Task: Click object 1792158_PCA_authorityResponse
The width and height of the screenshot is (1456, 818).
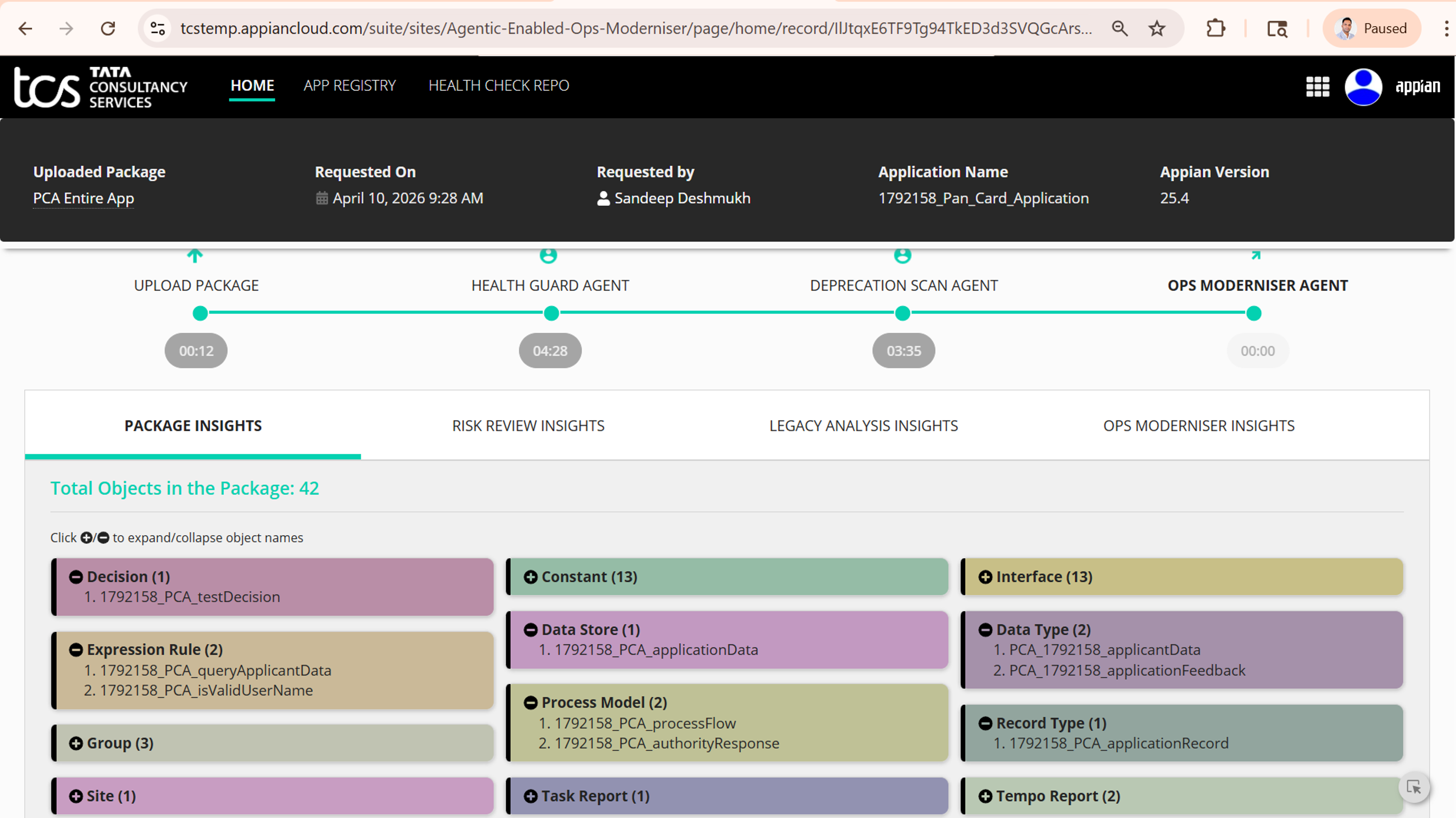Action: pyautogui.click(x=667, y=743)
